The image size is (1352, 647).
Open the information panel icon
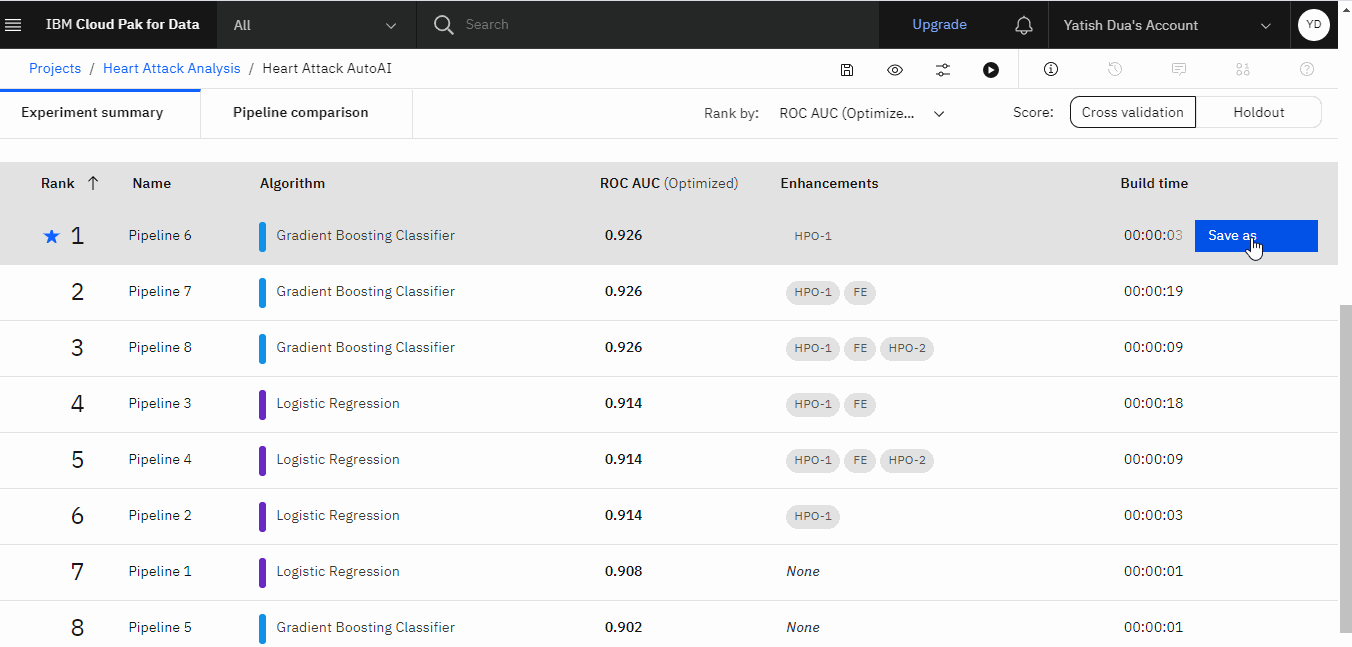(1051, 70)
